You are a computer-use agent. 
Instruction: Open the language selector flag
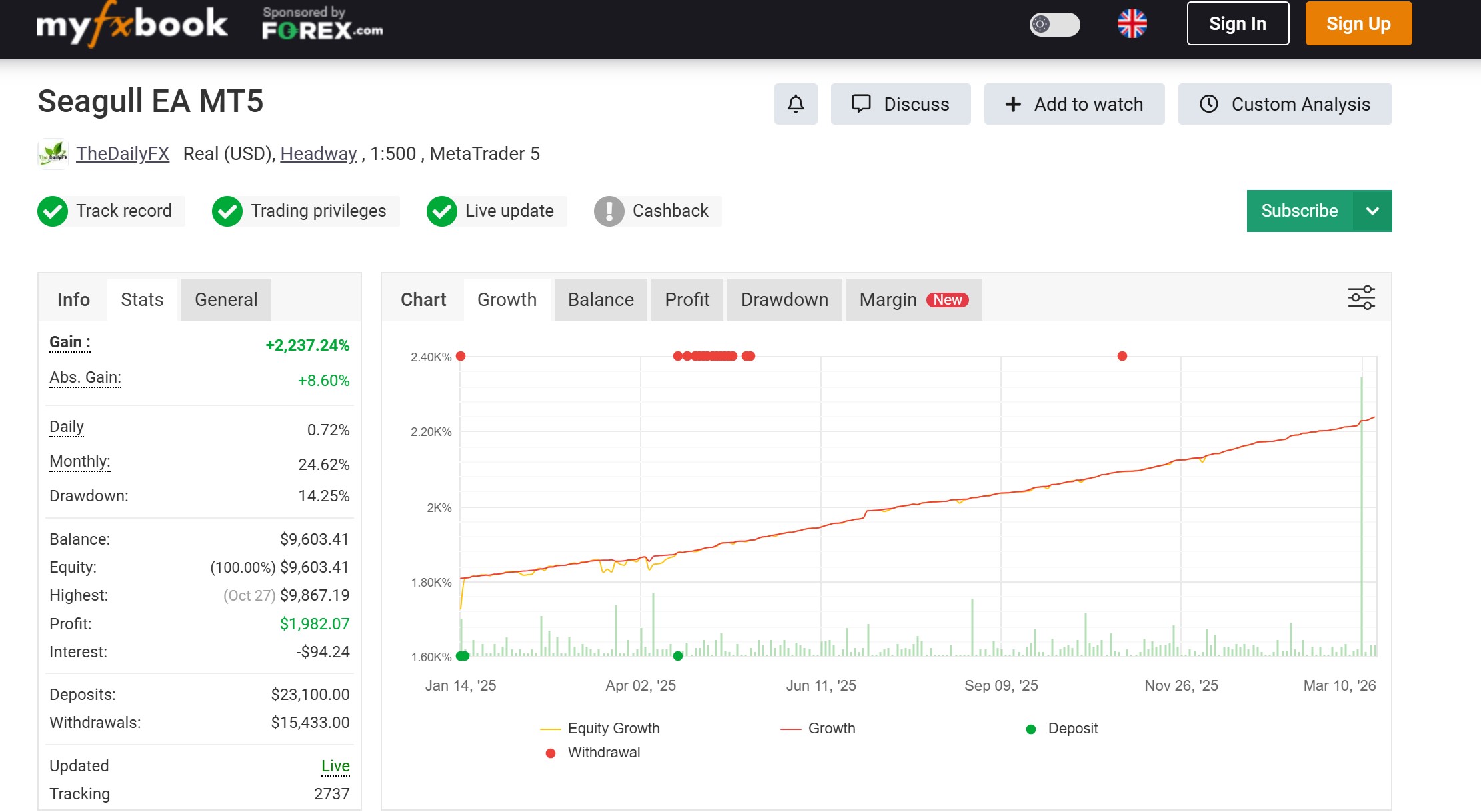(x=1132, y=23)
